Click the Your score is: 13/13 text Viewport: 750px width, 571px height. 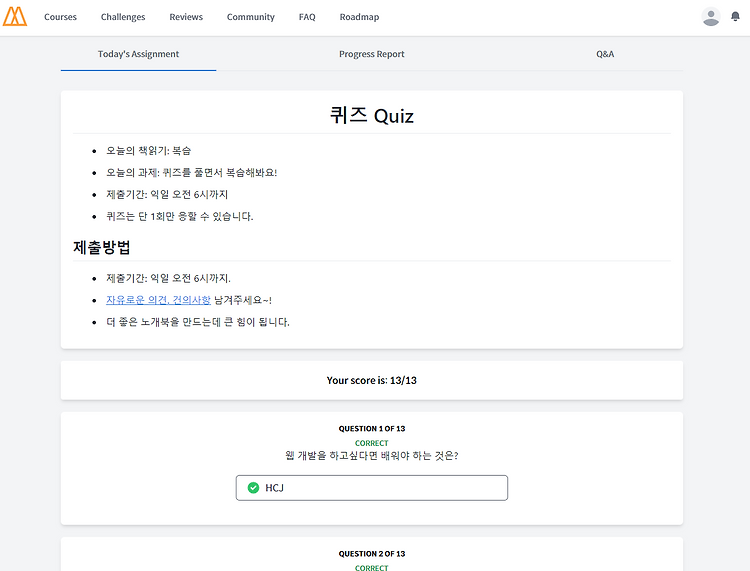[x=372, y=380]
